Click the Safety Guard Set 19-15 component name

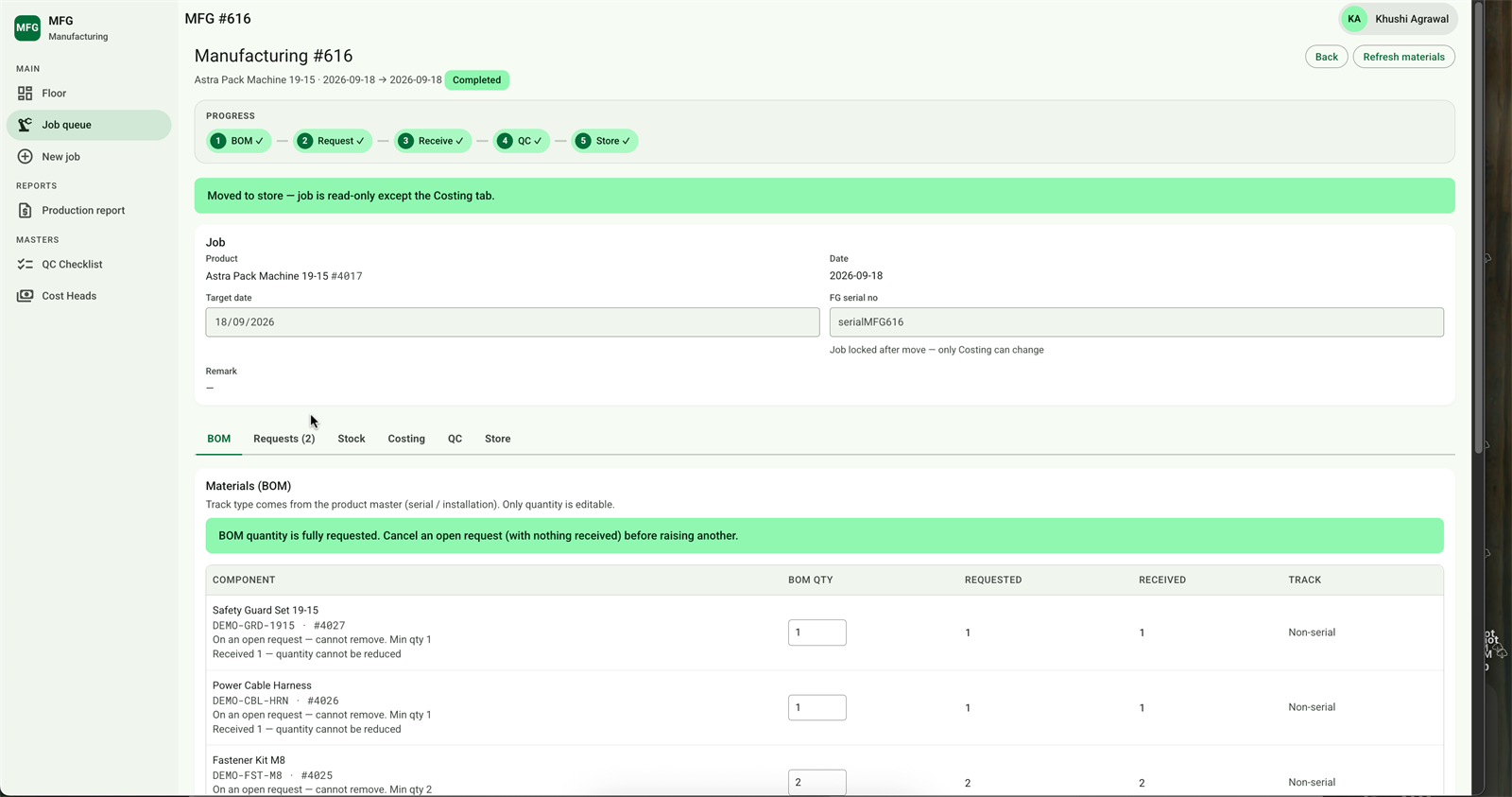[266, 611]
